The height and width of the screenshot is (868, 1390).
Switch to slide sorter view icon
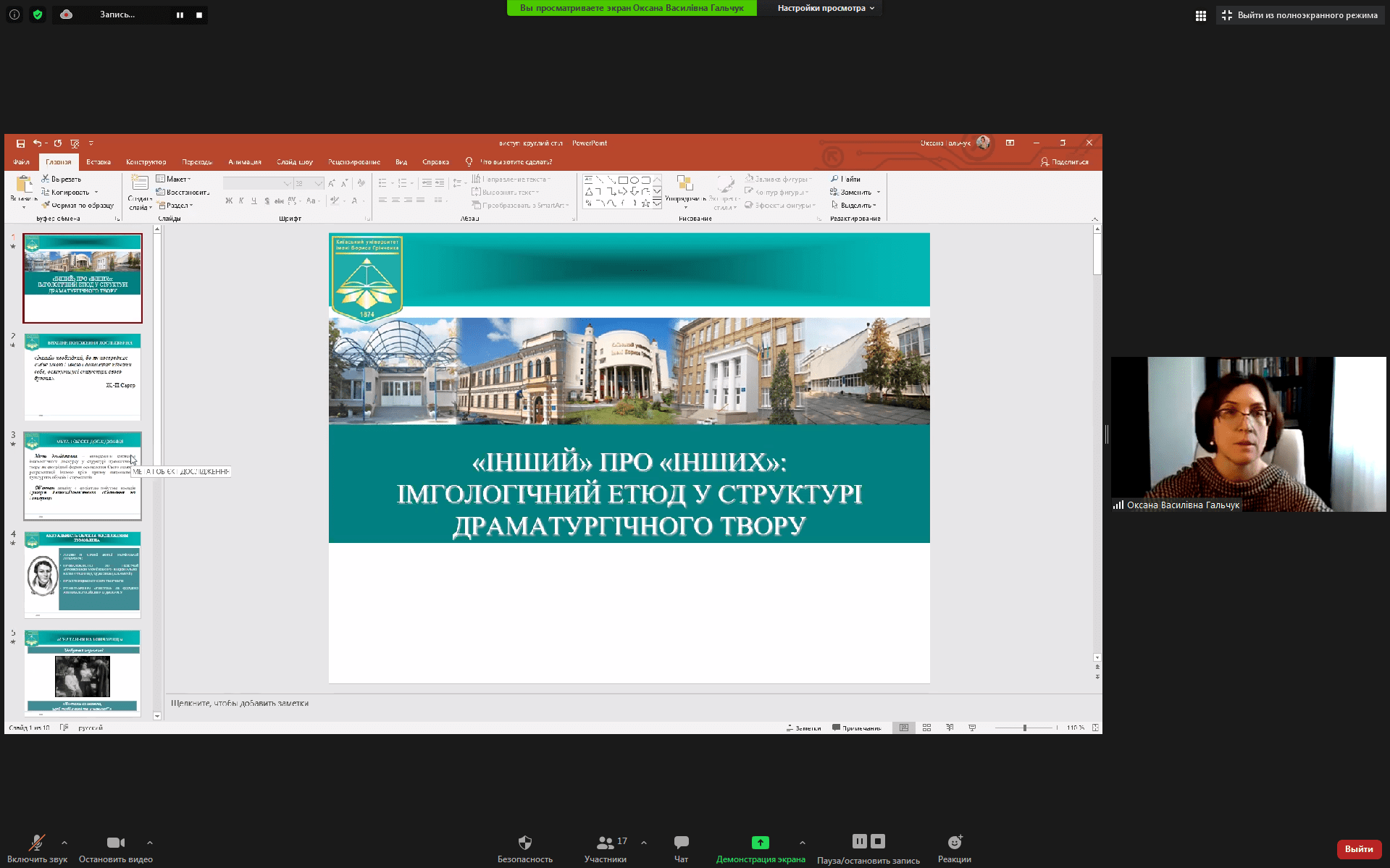tap(926, 728)
